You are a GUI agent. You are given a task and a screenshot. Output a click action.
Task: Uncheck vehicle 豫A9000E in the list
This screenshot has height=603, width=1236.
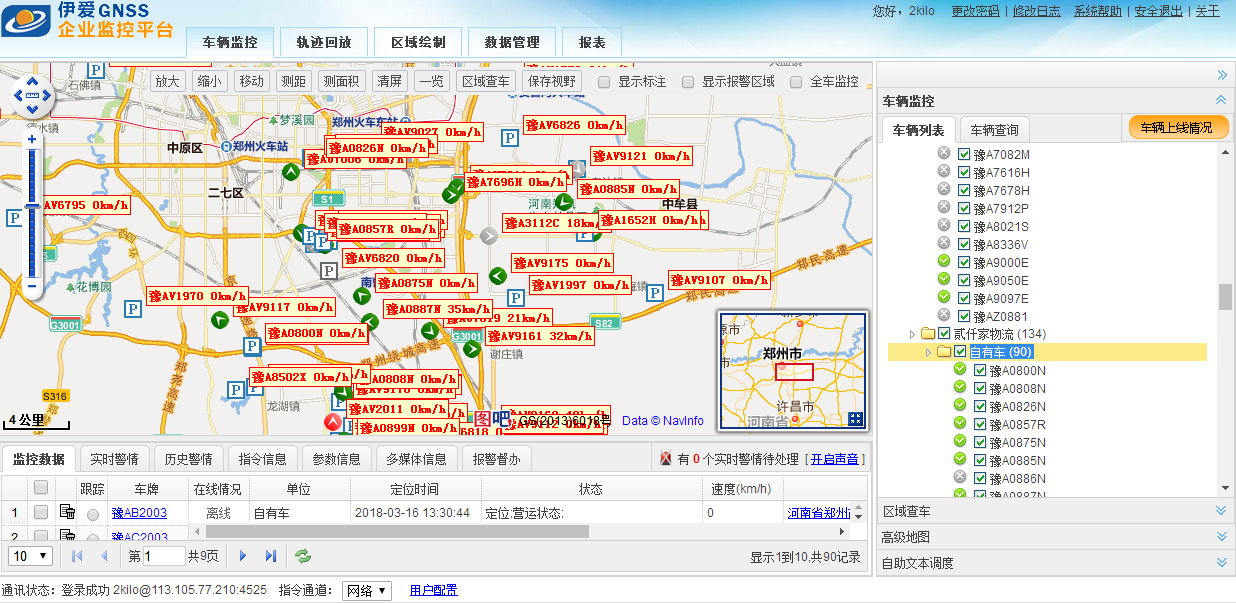pos(964,263)
